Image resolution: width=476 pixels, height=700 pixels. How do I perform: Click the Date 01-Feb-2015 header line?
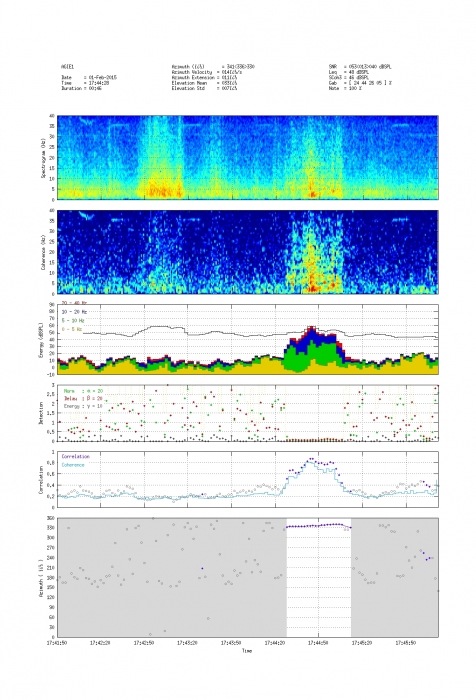tap(89, 77)
